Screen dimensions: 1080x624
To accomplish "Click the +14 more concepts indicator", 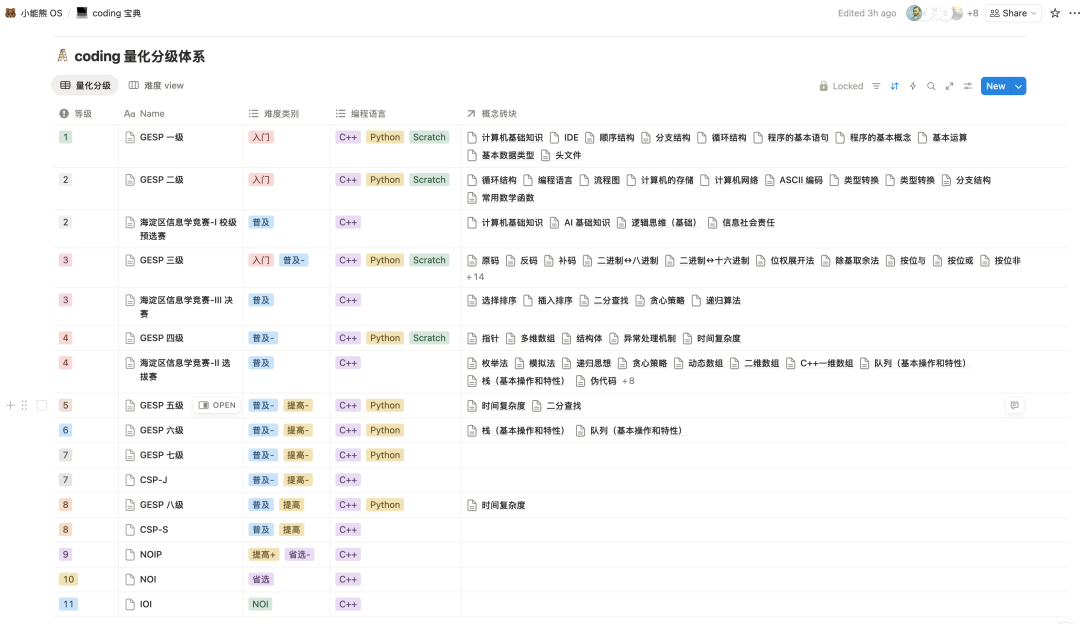I will click(x=475, y=277).
